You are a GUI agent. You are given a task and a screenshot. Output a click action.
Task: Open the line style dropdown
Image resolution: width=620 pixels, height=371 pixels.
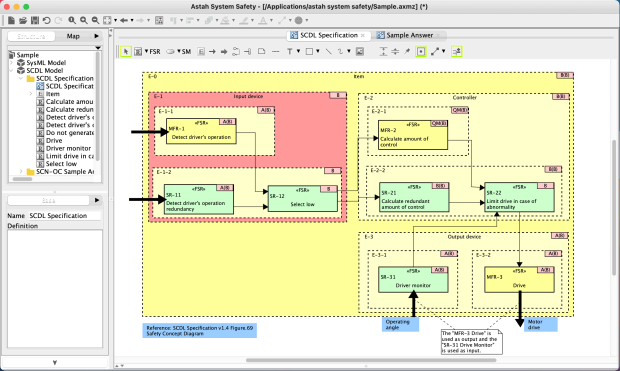[444, 51]
